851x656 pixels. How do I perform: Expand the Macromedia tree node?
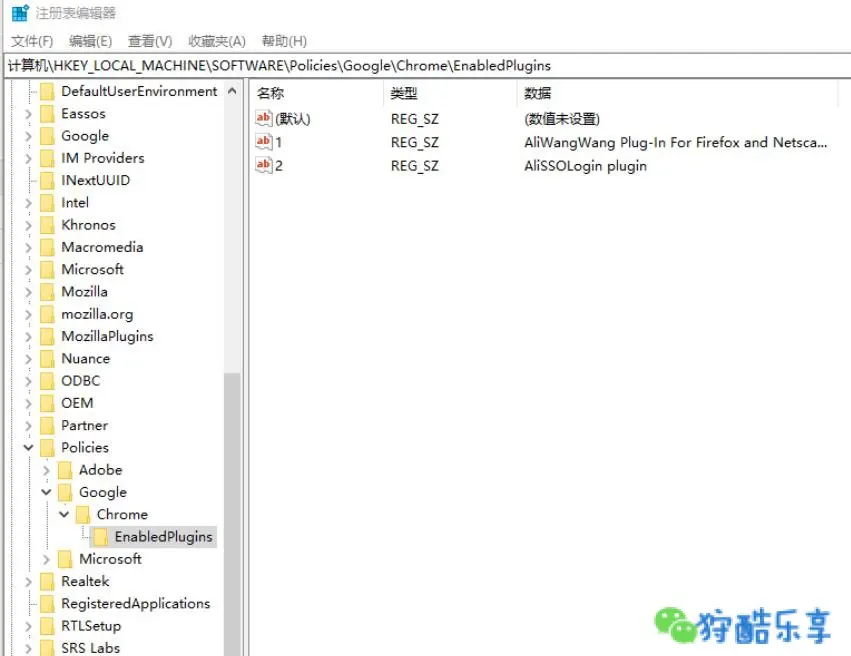(x=28, y=247)
